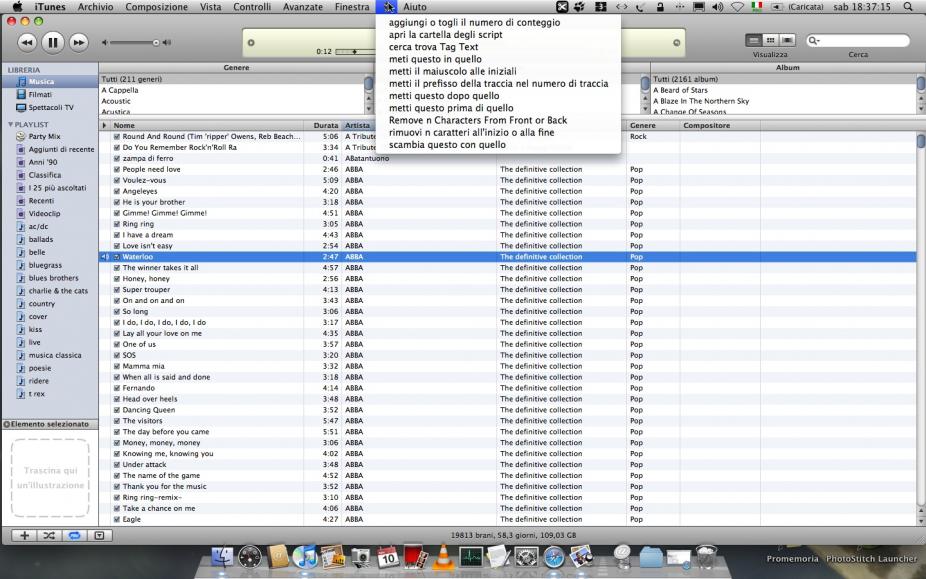This screenshot has width=926, height=579.
Task: Skip to next track button
Action: 79,43
